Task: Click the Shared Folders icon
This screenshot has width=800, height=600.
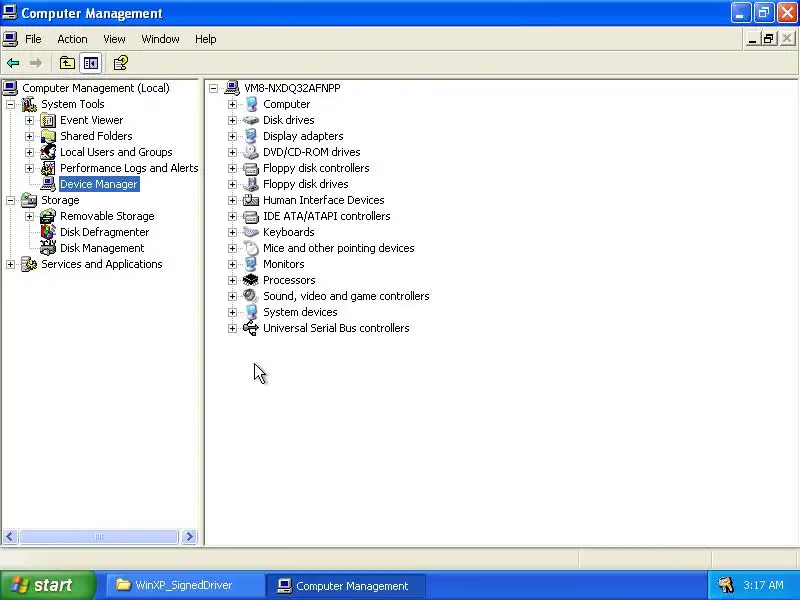Action: pyautogui.click(x=48, y=136)
